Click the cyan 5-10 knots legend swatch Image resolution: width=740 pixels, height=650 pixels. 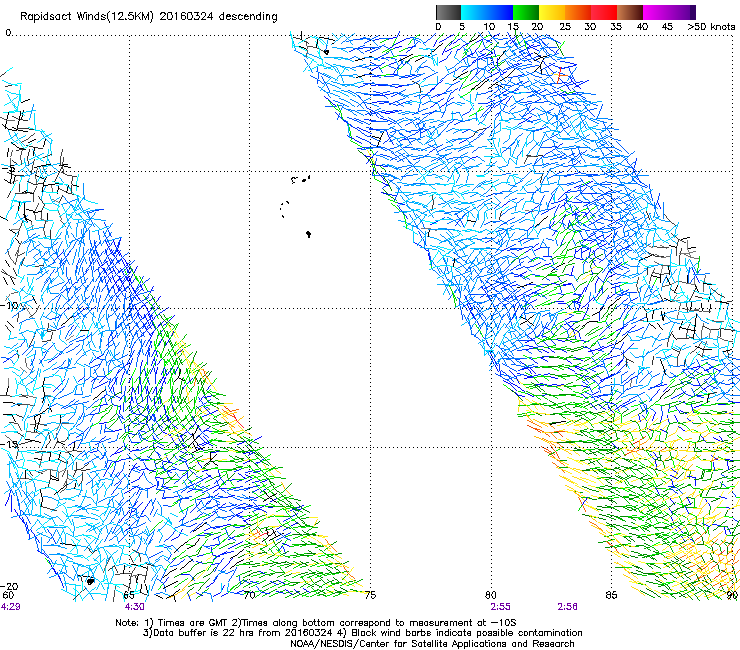tap(474, 12)
